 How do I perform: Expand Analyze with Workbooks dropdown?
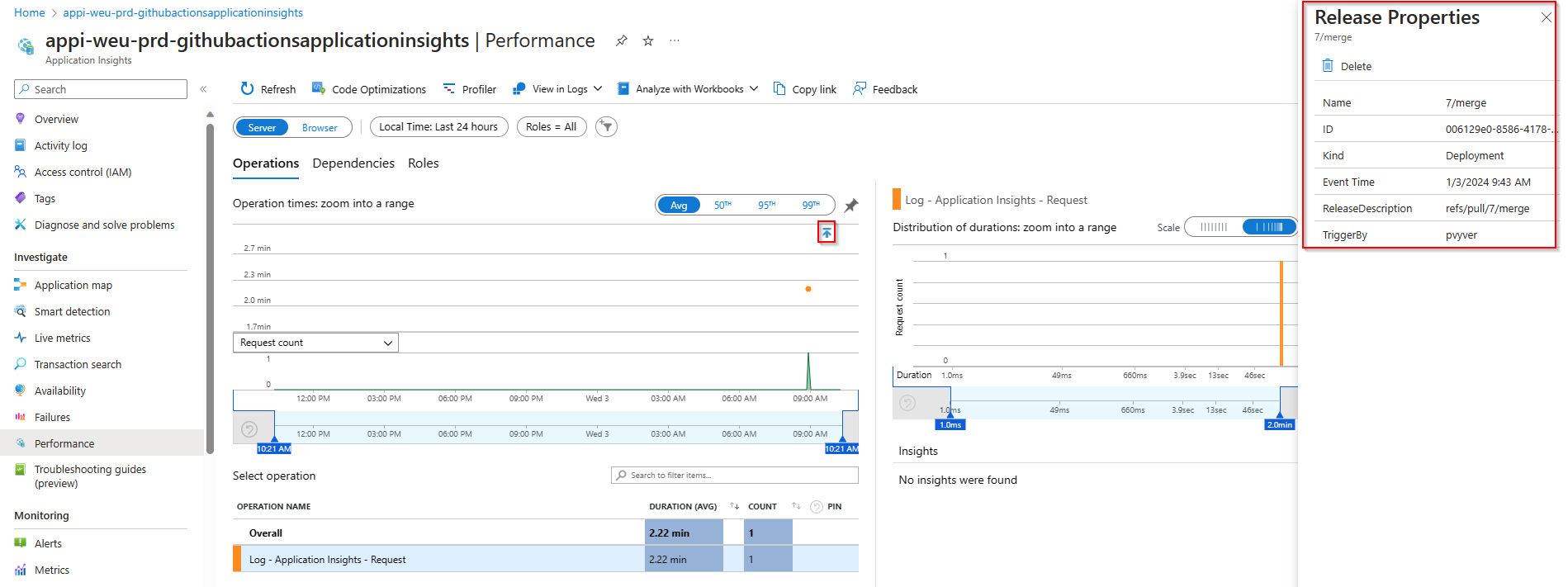coord(688,89)
